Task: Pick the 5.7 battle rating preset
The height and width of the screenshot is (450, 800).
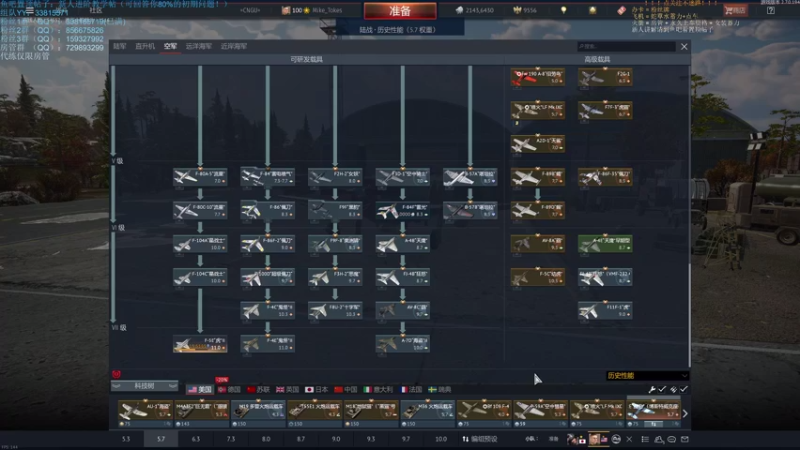Action: [161, 439]
